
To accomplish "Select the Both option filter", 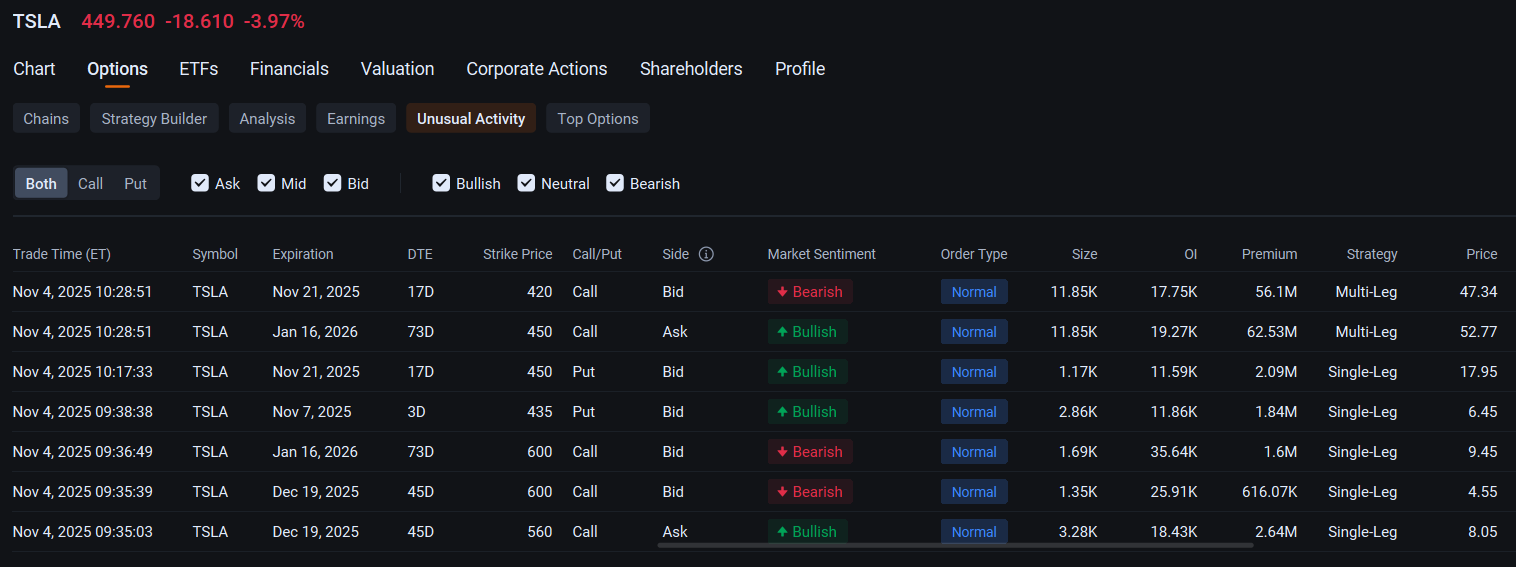I will [41, 183].
